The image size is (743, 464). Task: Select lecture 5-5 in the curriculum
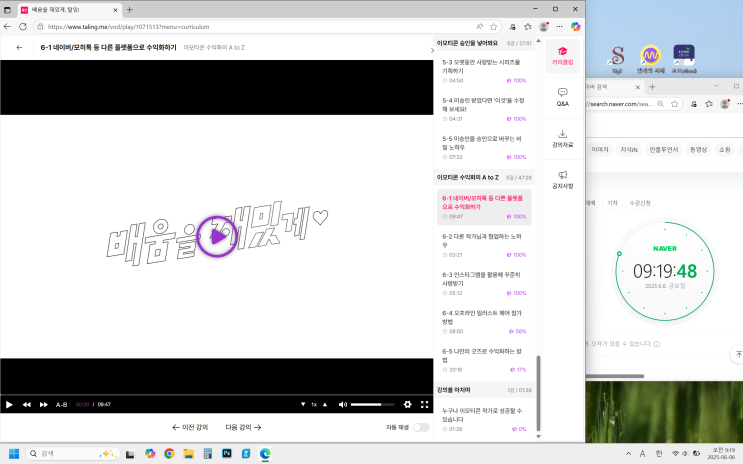pyautogui.click(x=484, y=147)
